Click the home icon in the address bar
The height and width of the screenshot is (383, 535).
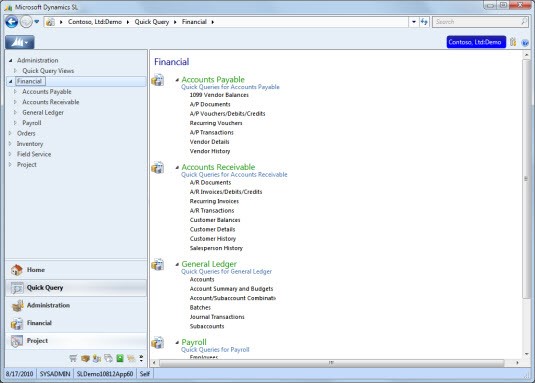[50, 22]
